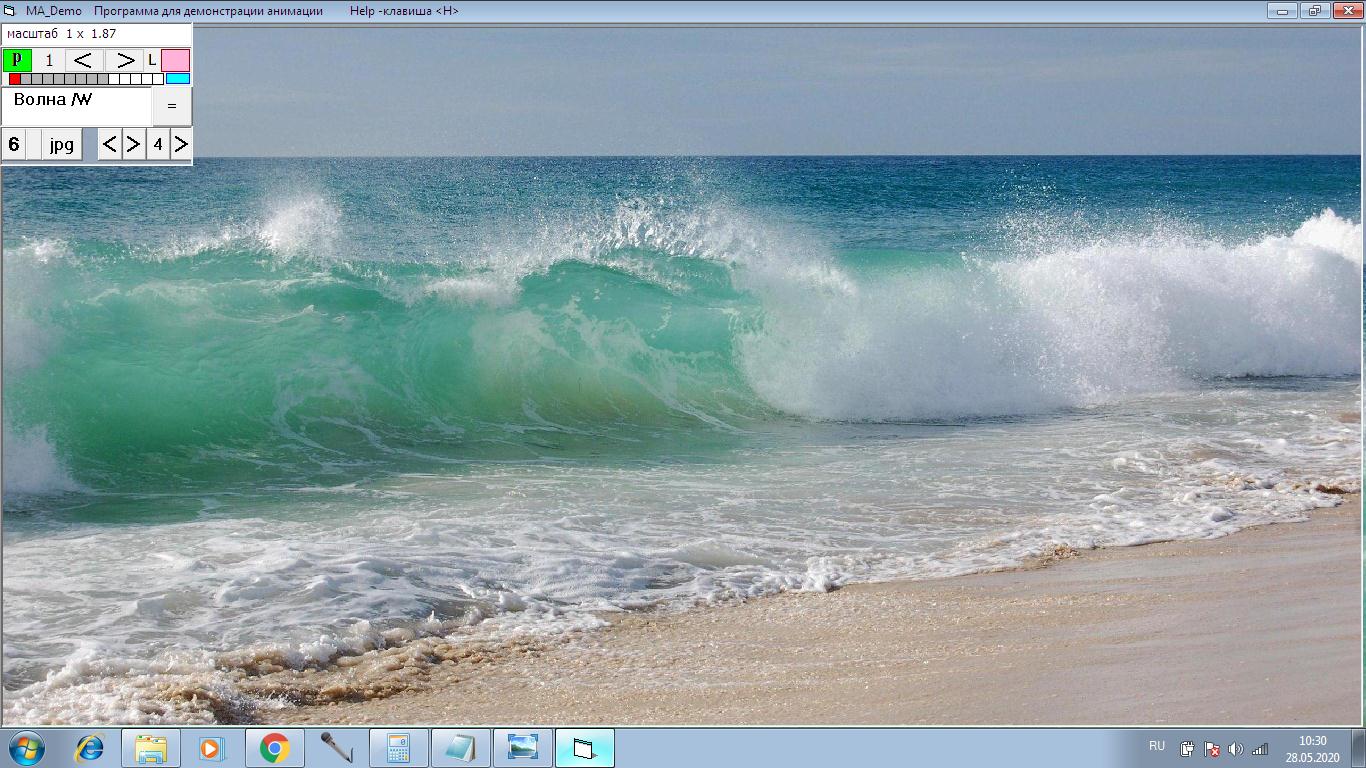Click the 'Волна /W' title field

77,106
